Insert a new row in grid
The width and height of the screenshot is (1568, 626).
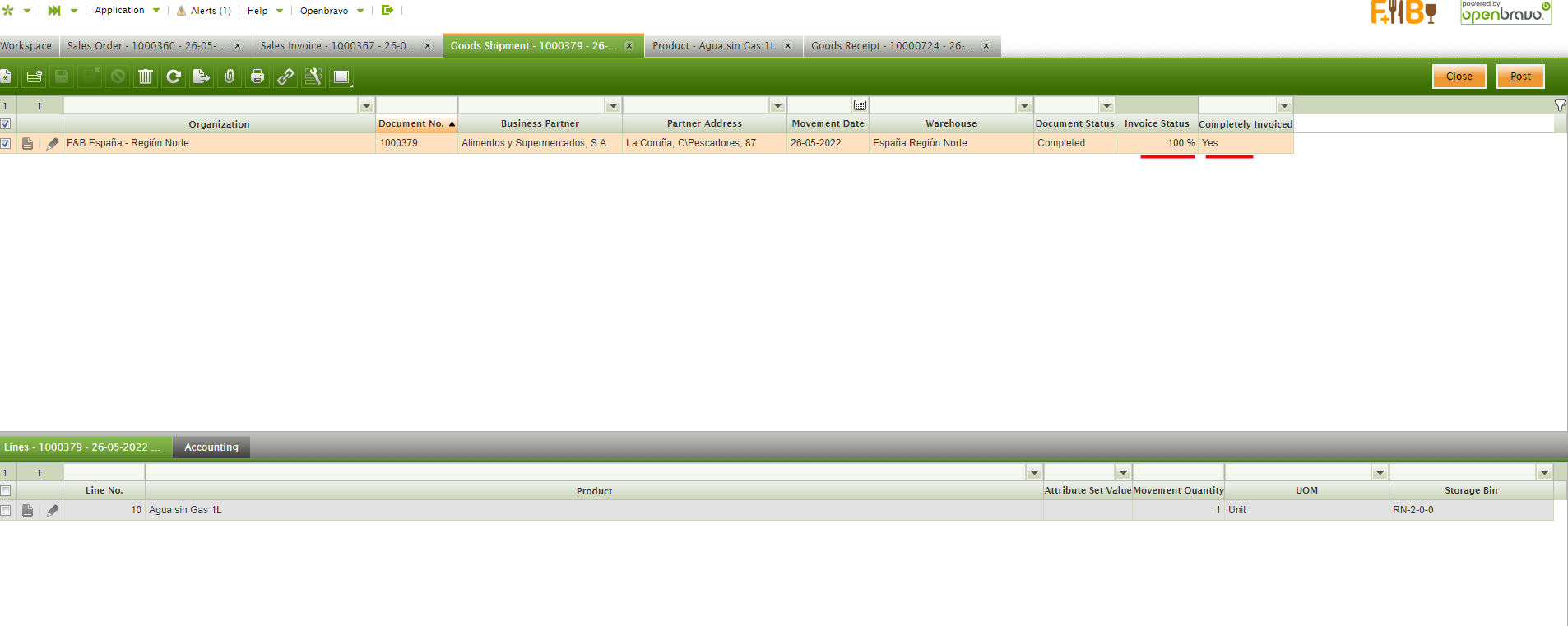click(35, 77)
